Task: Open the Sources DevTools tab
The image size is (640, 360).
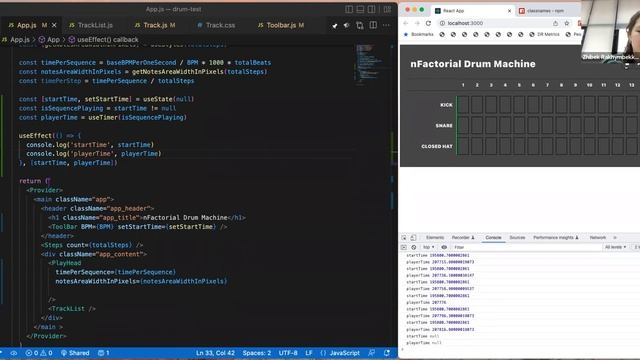Action: [517, 238]
